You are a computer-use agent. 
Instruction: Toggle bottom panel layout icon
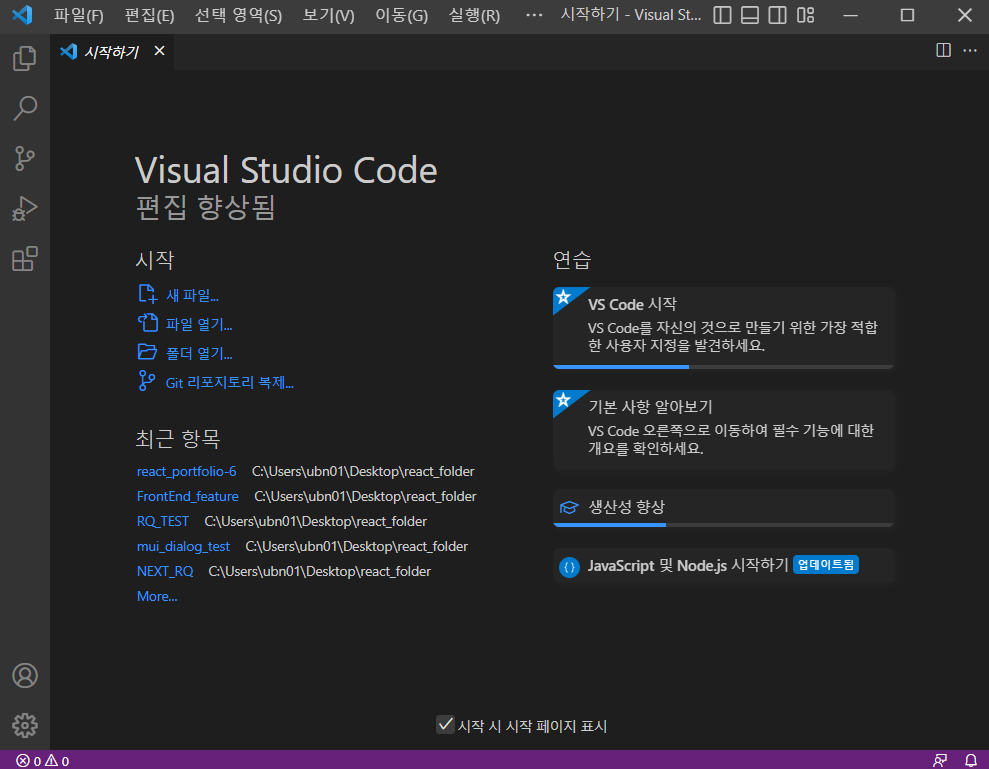(x=750, y=15)
